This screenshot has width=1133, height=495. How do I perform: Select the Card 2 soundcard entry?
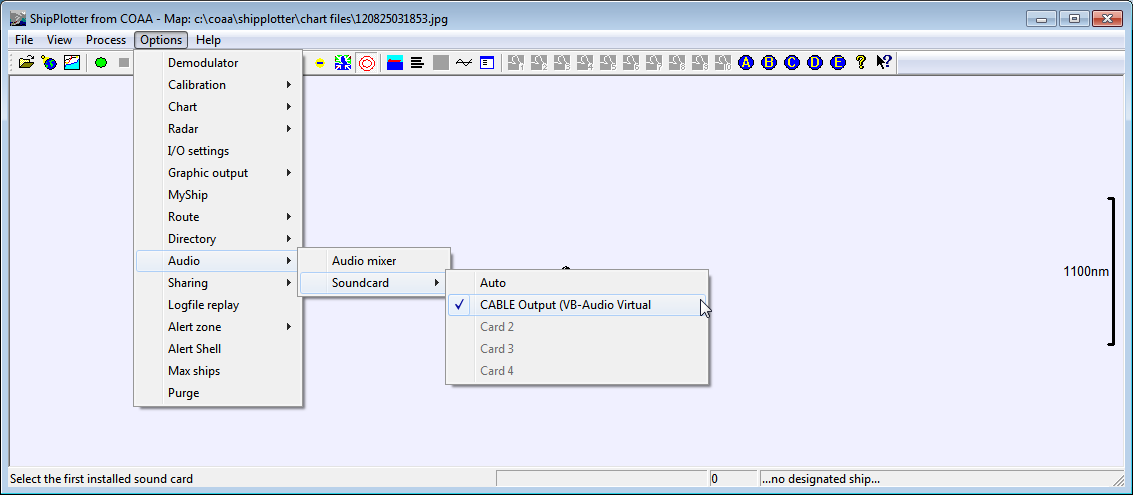tap(577, 327)
